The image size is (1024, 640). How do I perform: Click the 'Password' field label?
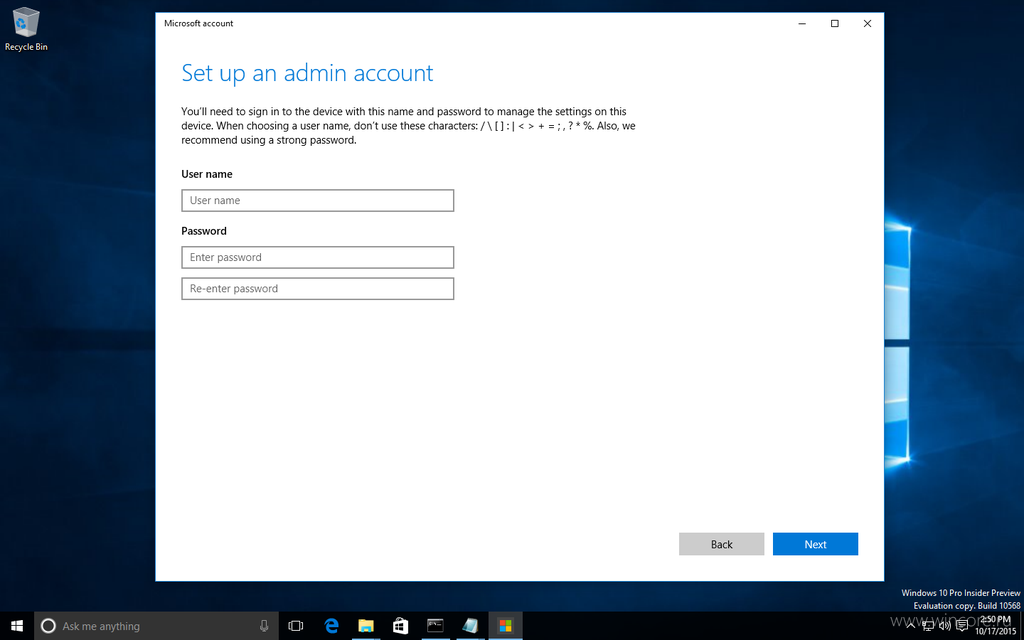204,231
